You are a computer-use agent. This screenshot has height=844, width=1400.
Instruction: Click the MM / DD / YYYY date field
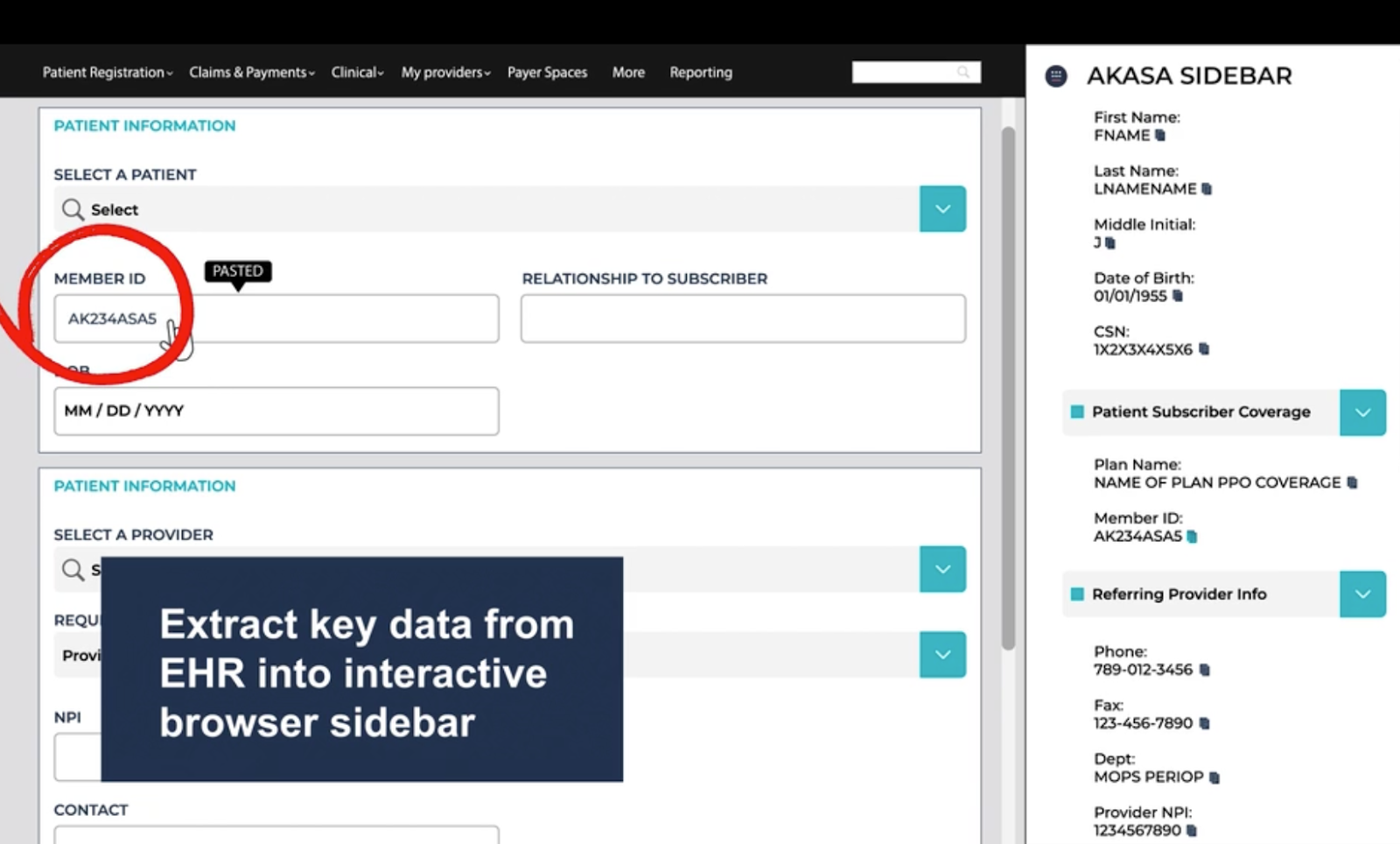(276, 411)
